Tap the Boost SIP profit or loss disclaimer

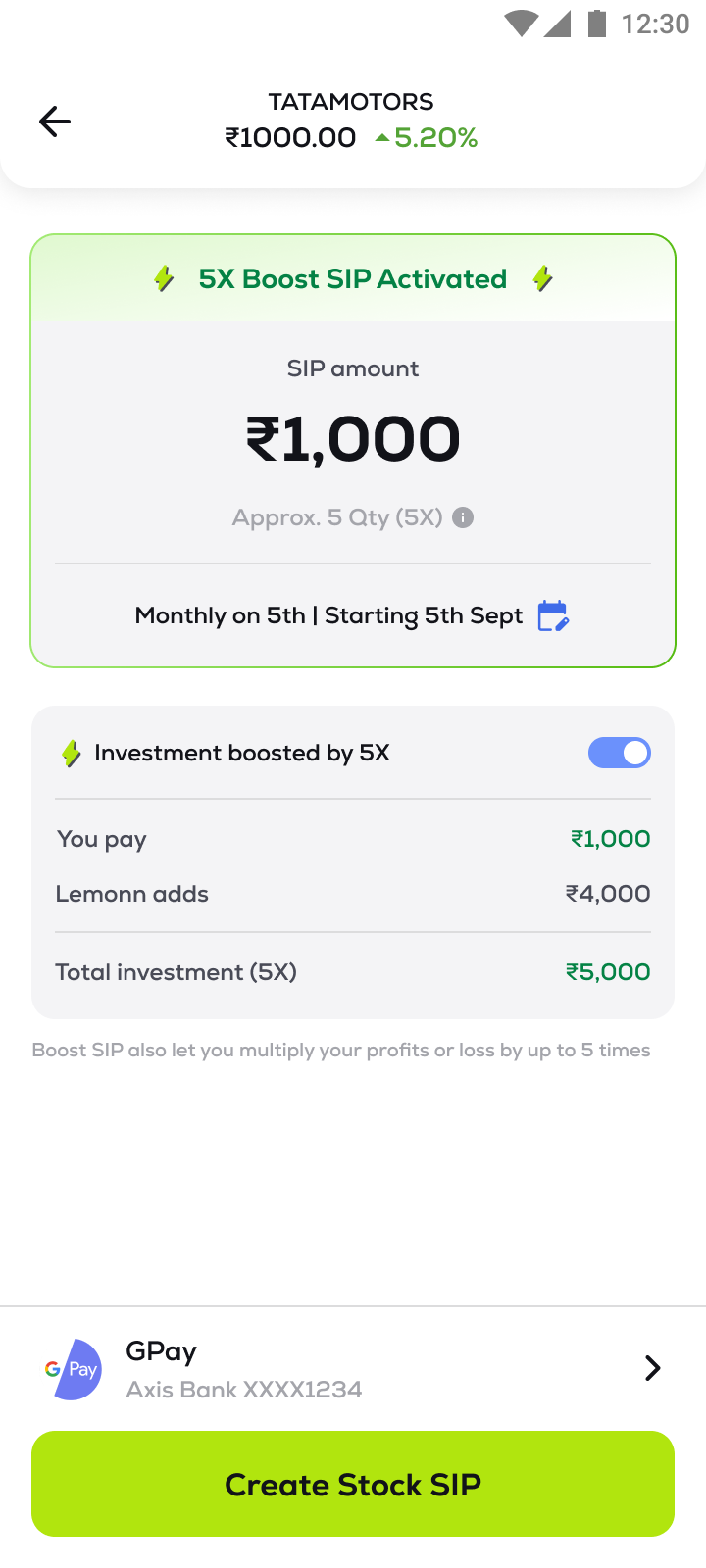(x=341, y=1051)
